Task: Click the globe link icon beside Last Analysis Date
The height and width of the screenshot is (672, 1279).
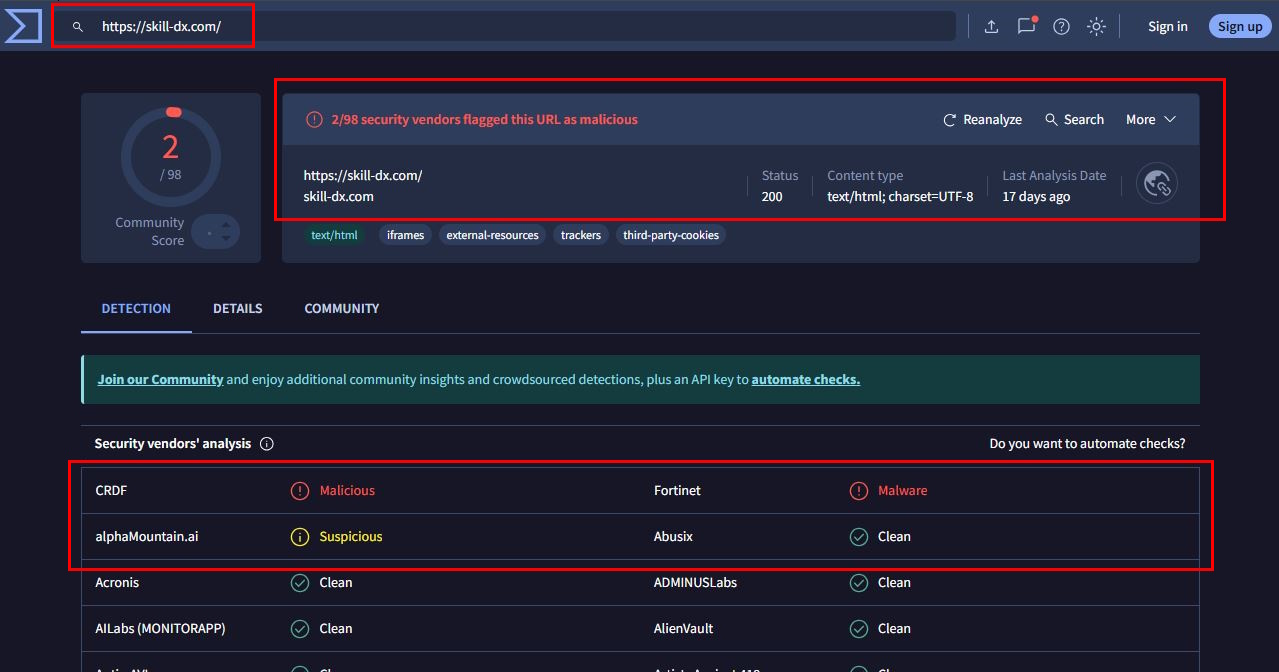Action: click(x=1157, y=185)
